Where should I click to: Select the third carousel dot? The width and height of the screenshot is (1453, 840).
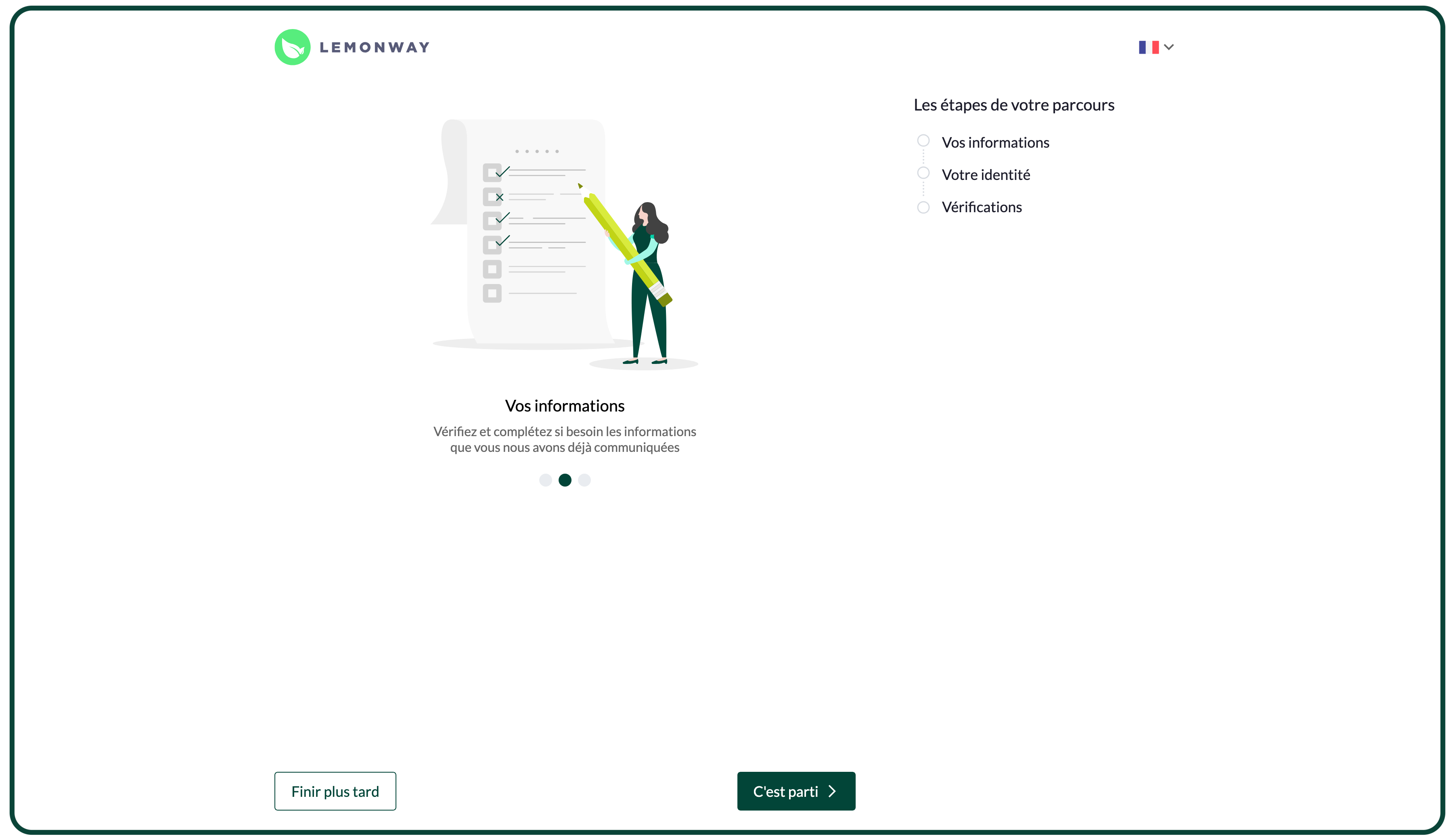[x=584, y=480]
